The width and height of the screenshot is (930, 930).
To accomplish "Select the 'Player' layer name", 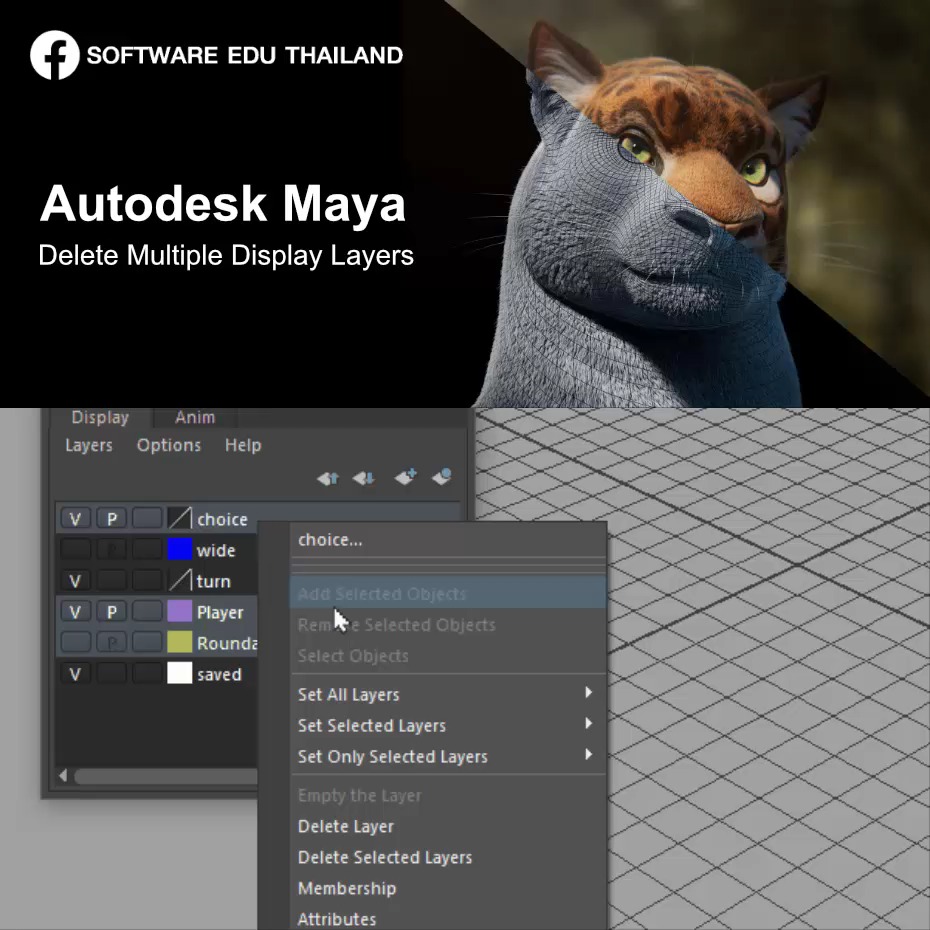I will tap(220, 613).
